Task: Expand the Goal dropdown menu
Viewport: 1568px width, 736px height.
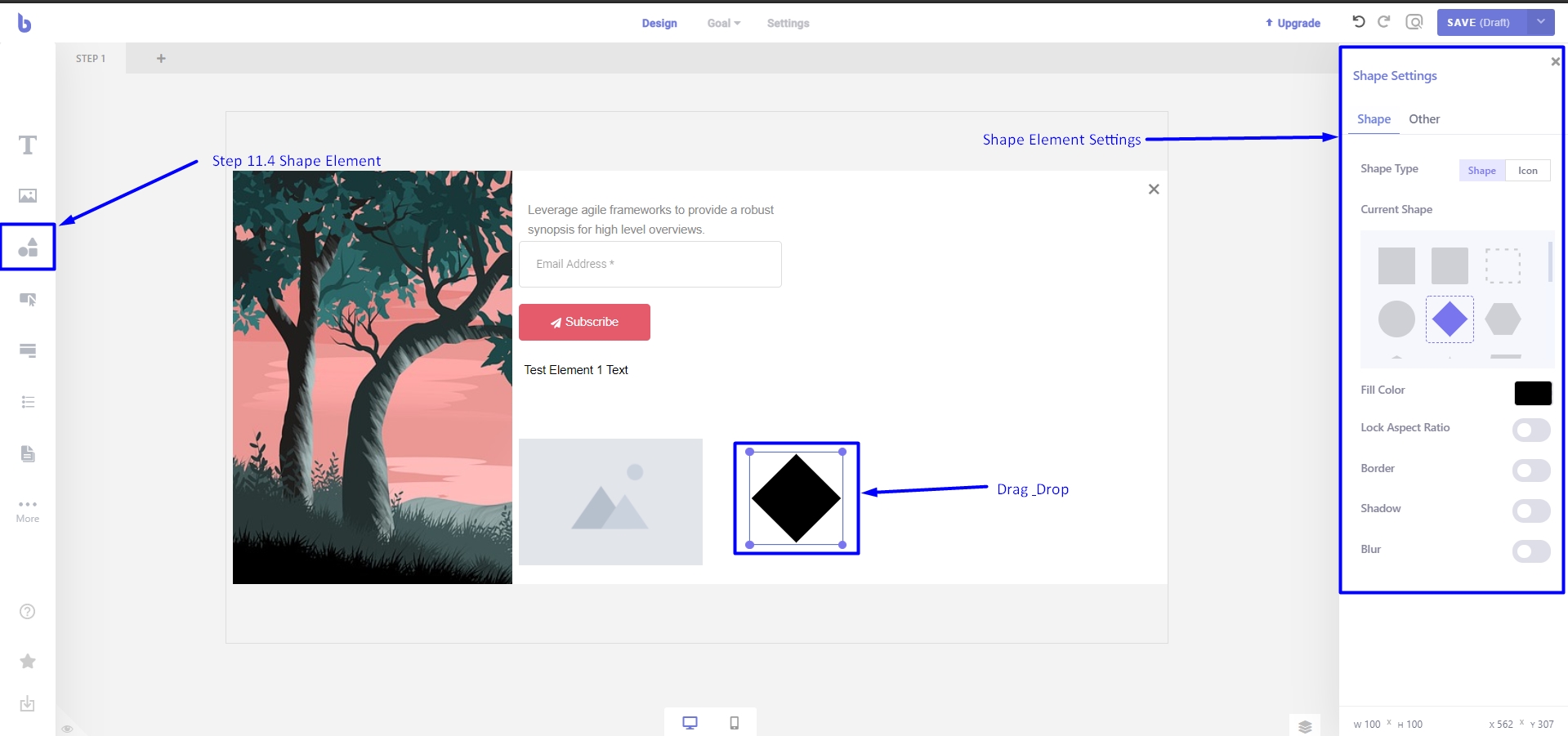Action: pyautogui.click(x=724, y=24)
